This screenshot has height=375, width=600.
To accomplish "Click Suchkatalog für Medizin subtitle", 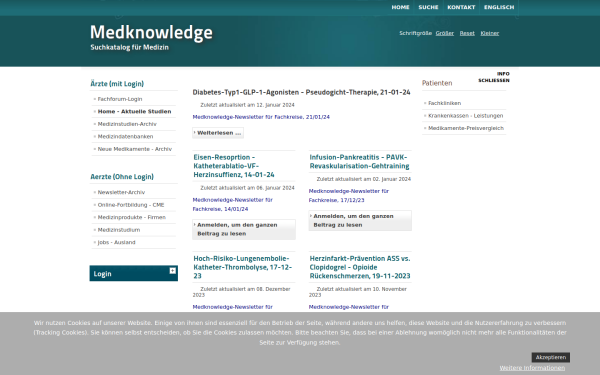I will pyautogui.click(x=129, y=47).
